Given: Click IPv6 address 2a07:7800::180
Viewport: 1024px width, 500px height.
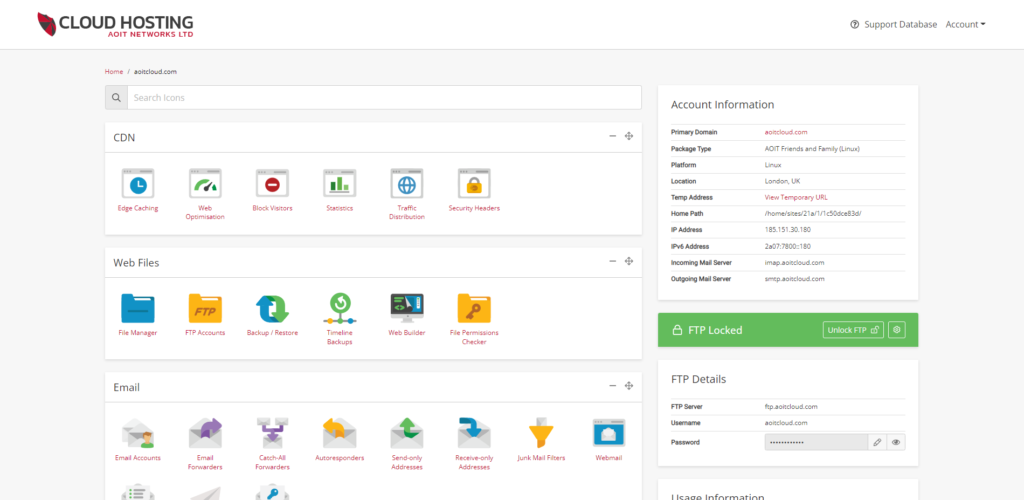Looking at the screenshot, I should [788, 246].
